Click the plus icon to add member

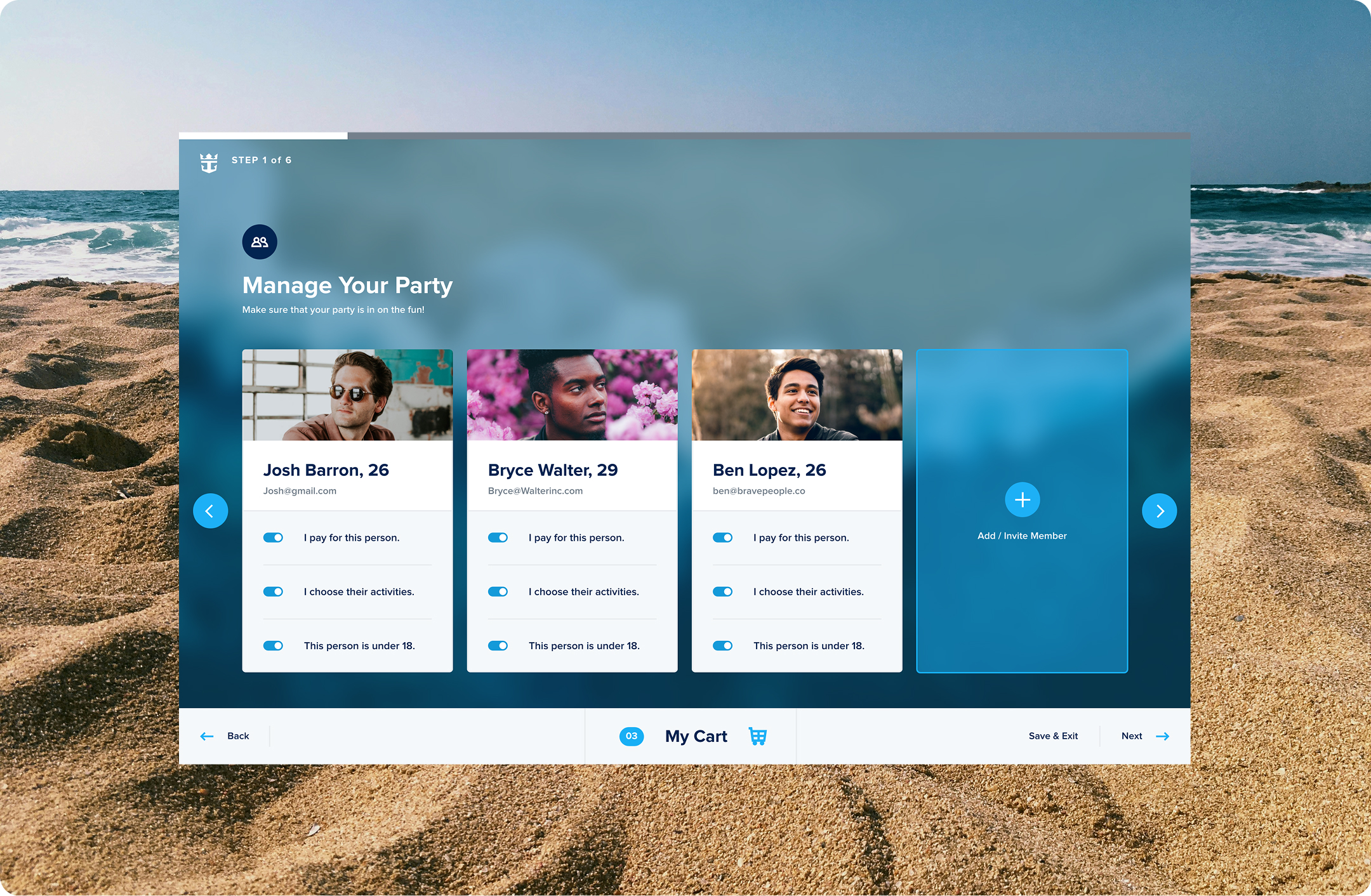(x=1023, y=500)
